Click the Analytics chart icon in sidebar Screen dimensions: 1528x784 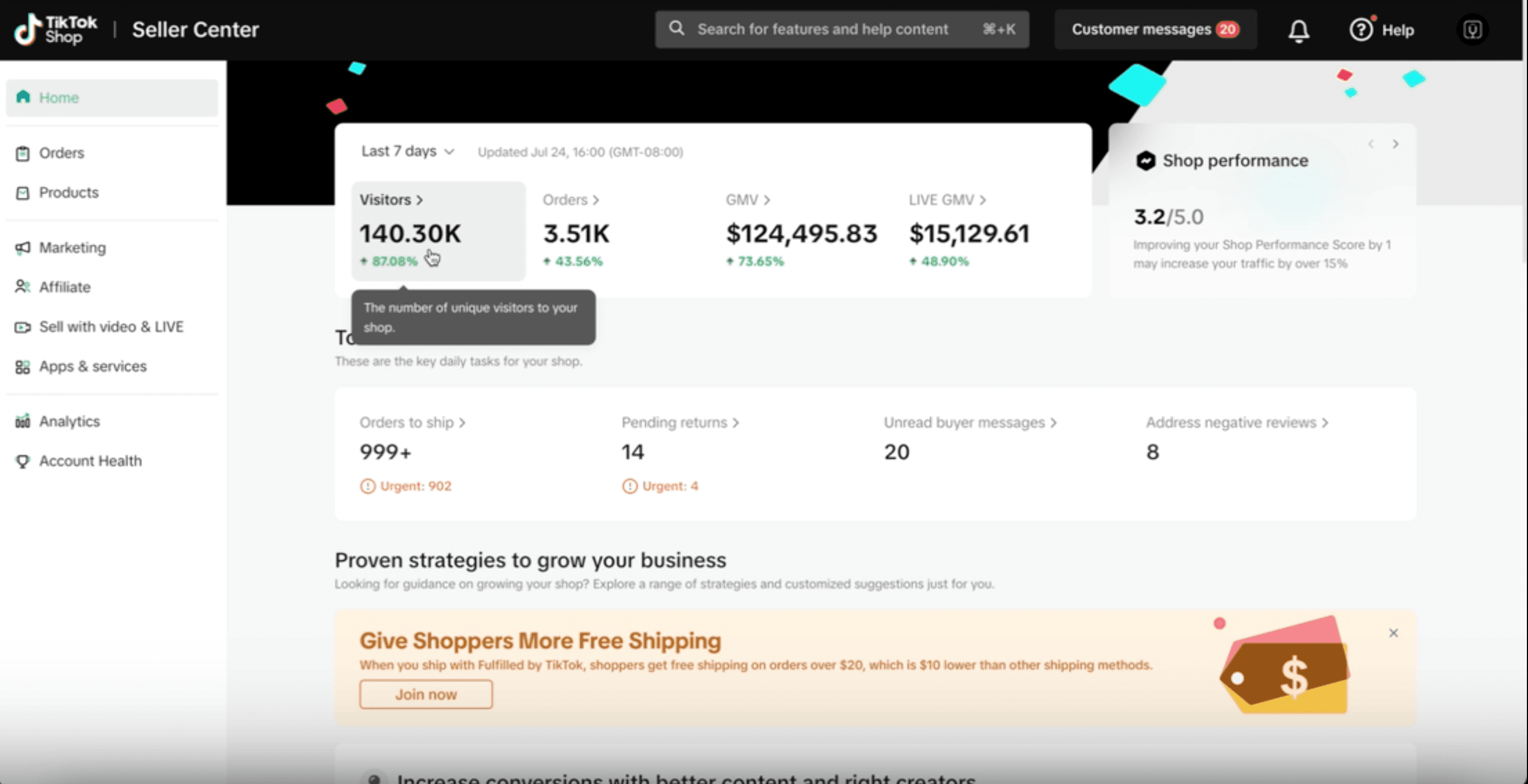point(23,421)
